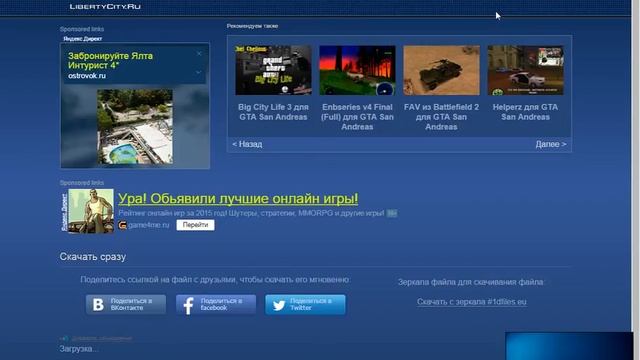Click the 18+ age badge in ad
This screenshot has height=360, width=640.
391,213
